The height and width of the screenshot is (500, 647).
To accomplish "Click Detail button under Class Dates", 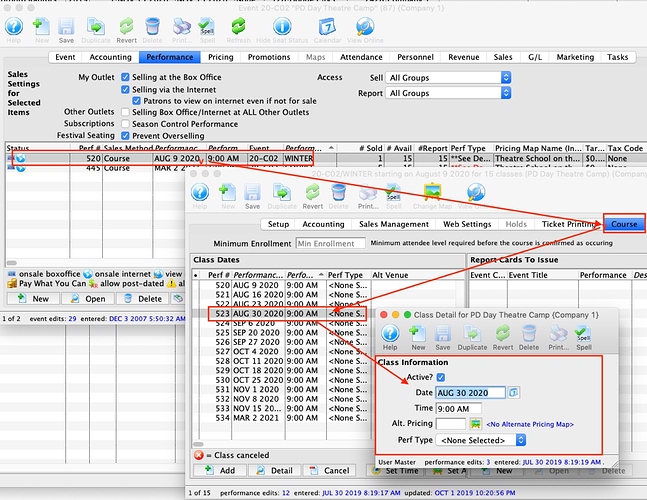I will [x=274, y=470].
